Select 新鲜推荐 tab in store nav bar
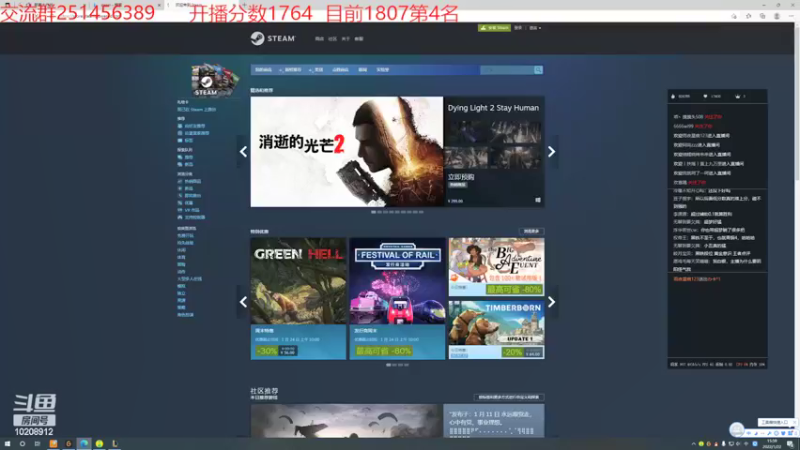The image size is (800, 450). [x=292, y=70]
